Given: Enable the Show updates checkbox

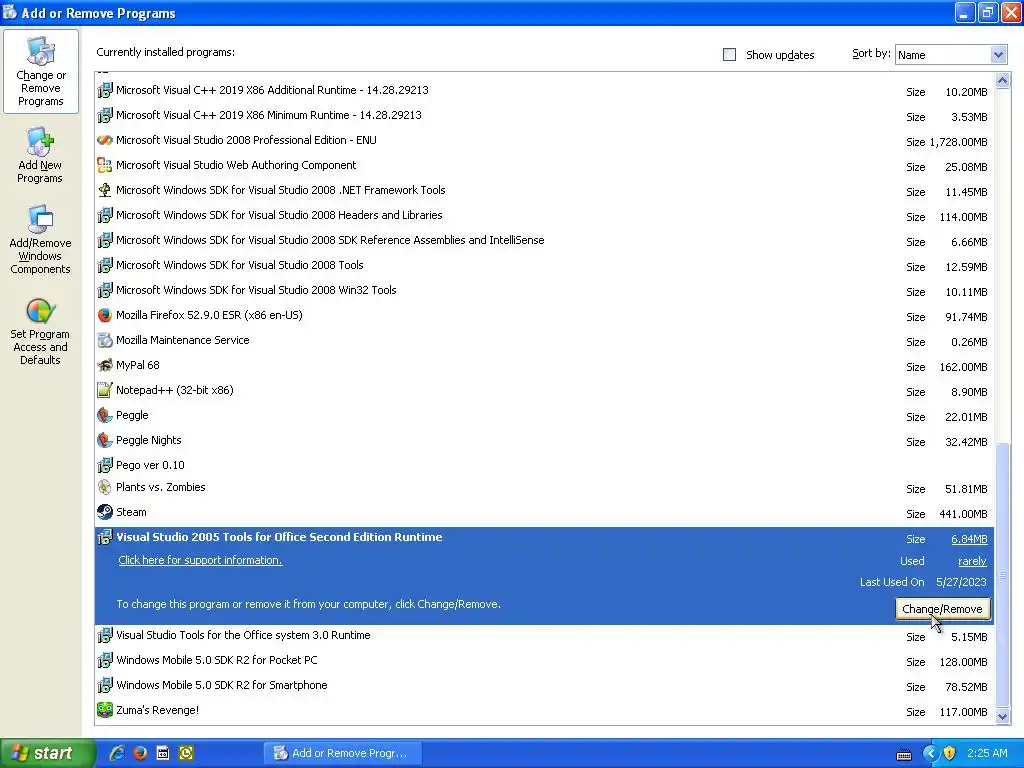Looking at the screenshot, I should point(729,55).
